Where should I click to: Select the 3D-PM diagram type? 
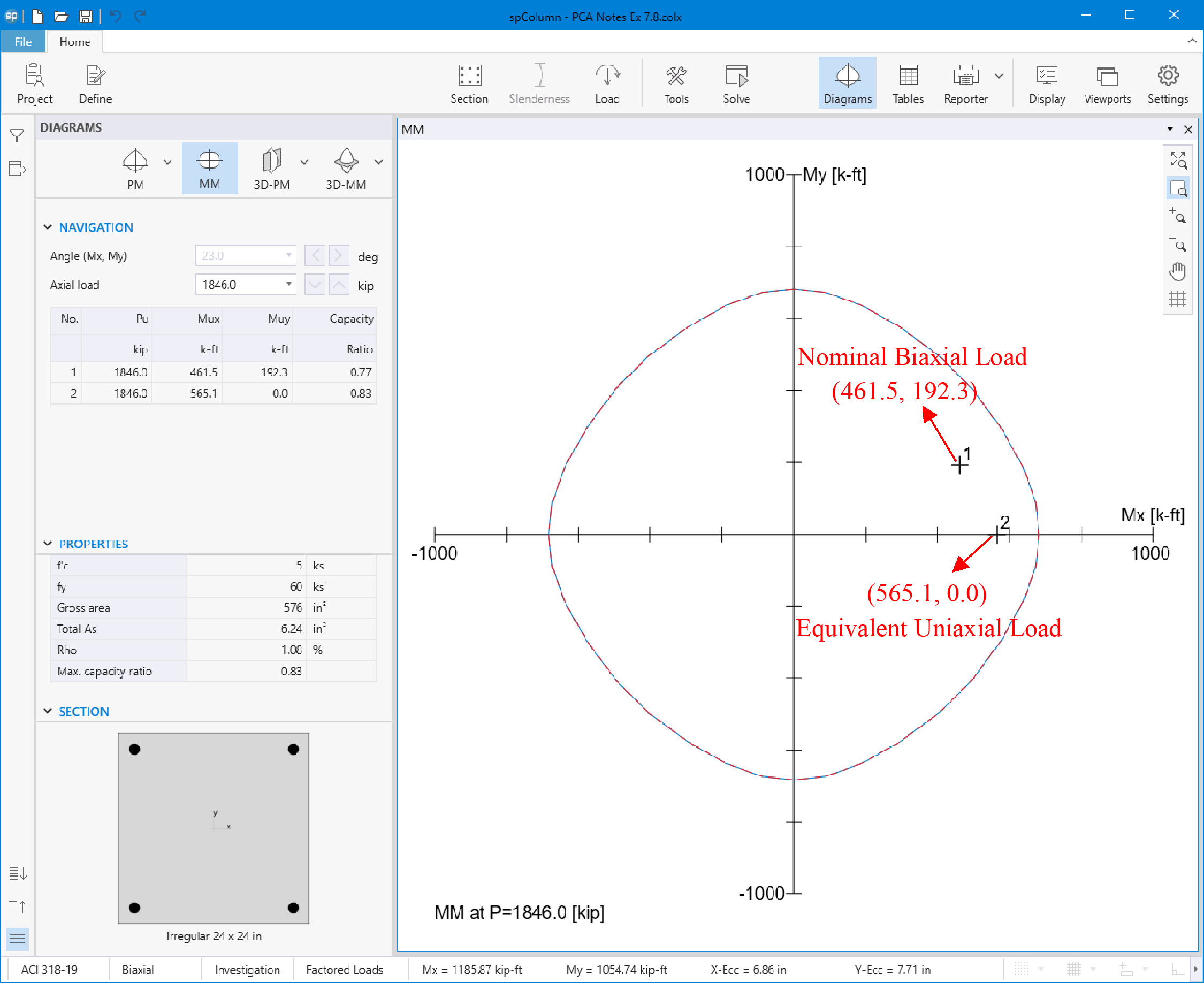[272, 169]
